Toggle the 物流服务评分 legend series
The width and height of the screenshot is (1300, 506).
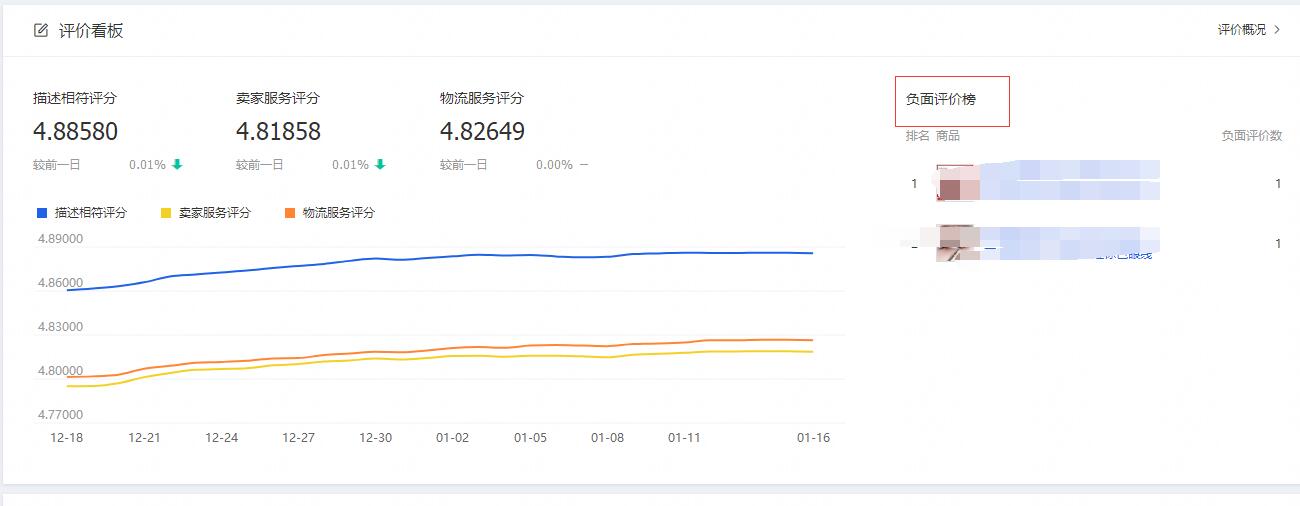pos(339,213)
